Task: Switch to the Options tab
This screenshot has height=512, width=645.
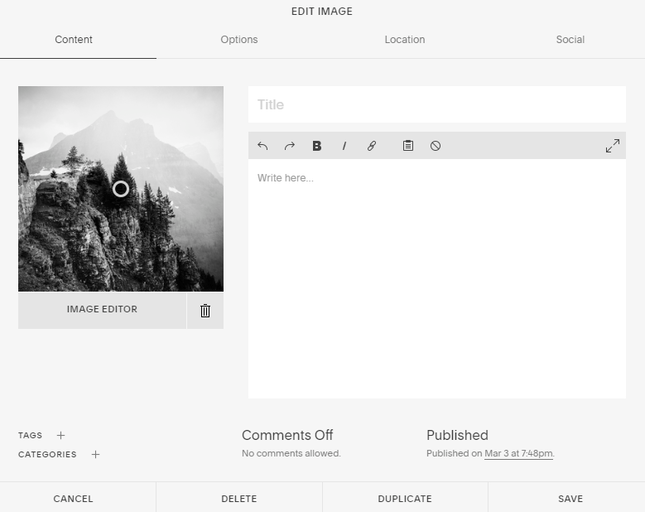Action: 239,40
